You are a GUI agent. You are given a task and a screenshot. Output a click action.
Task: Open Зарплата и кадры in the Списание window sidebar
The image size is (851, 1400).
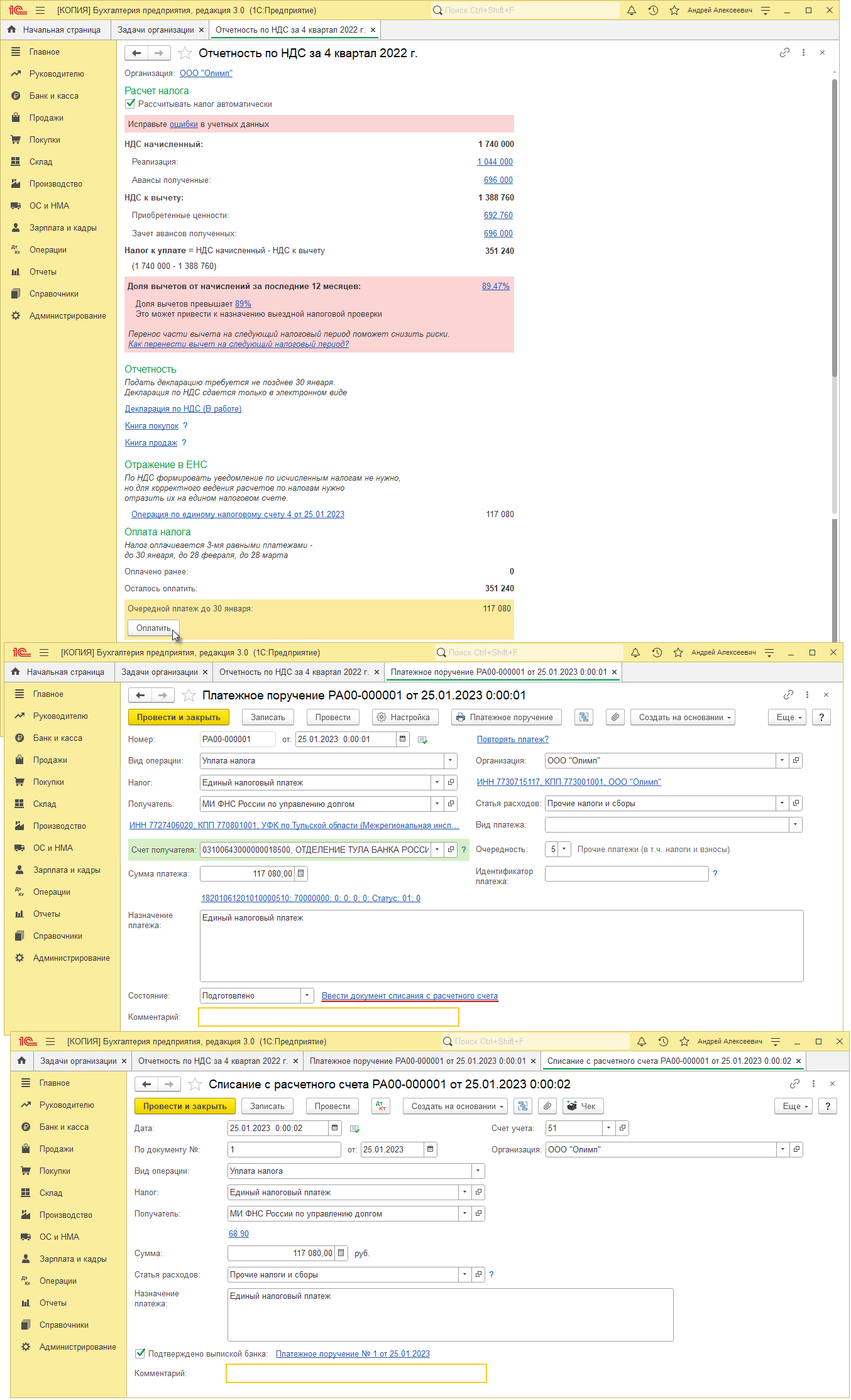[73, 1259]
